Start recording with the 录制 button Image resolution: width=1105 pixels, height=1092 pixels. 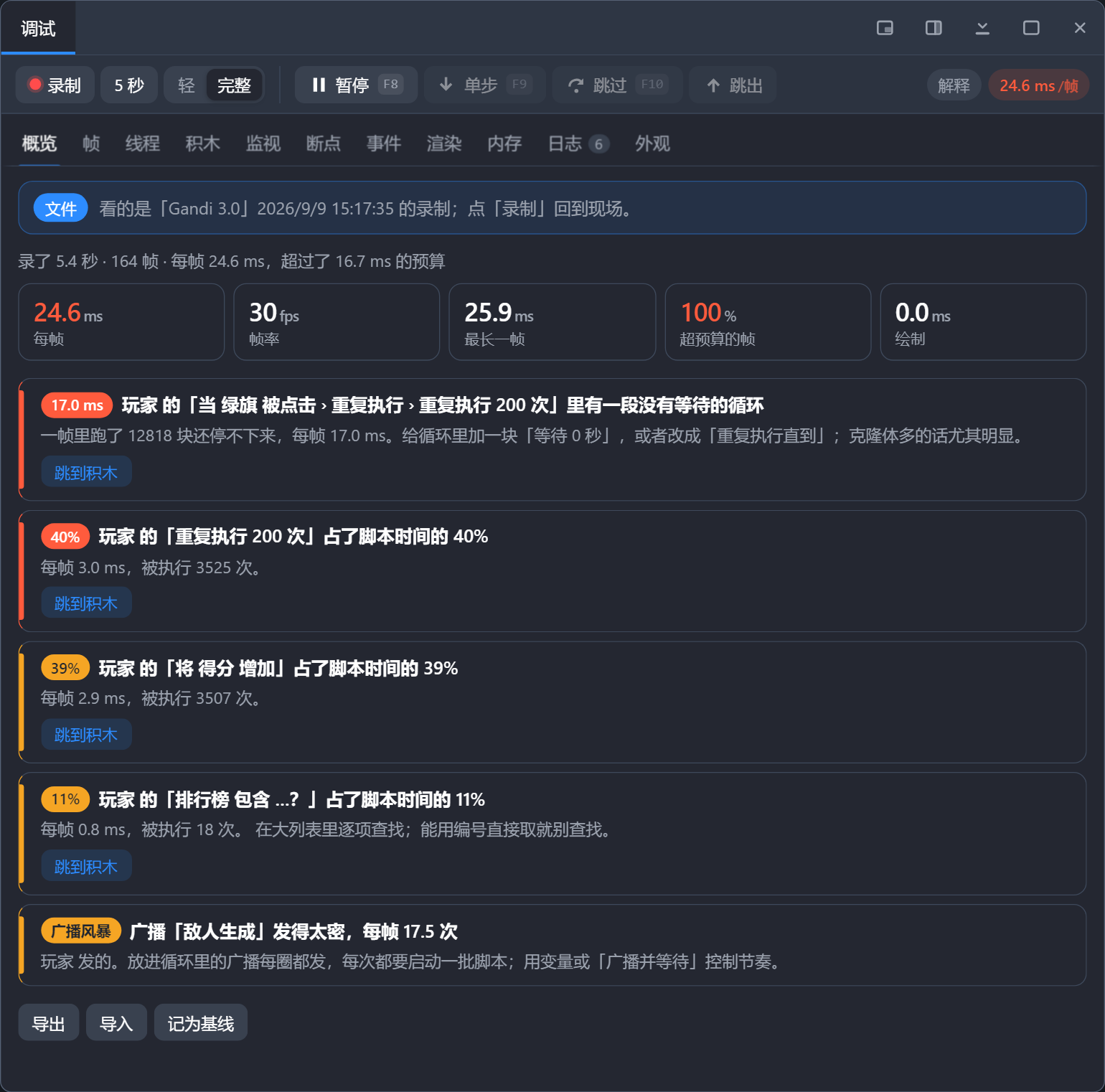55,85
